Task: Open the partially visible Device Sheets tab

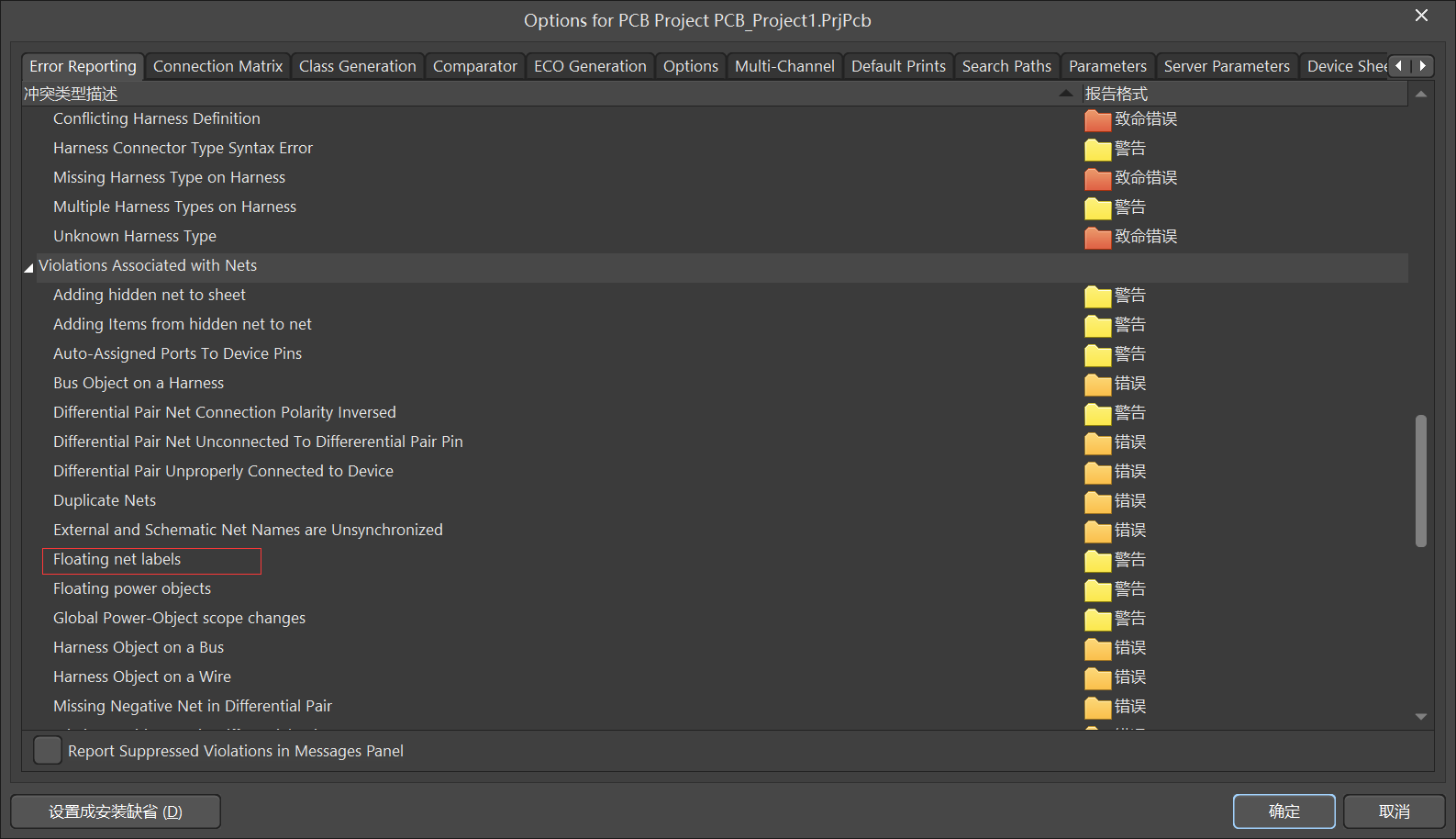Action: (1344, 66)
